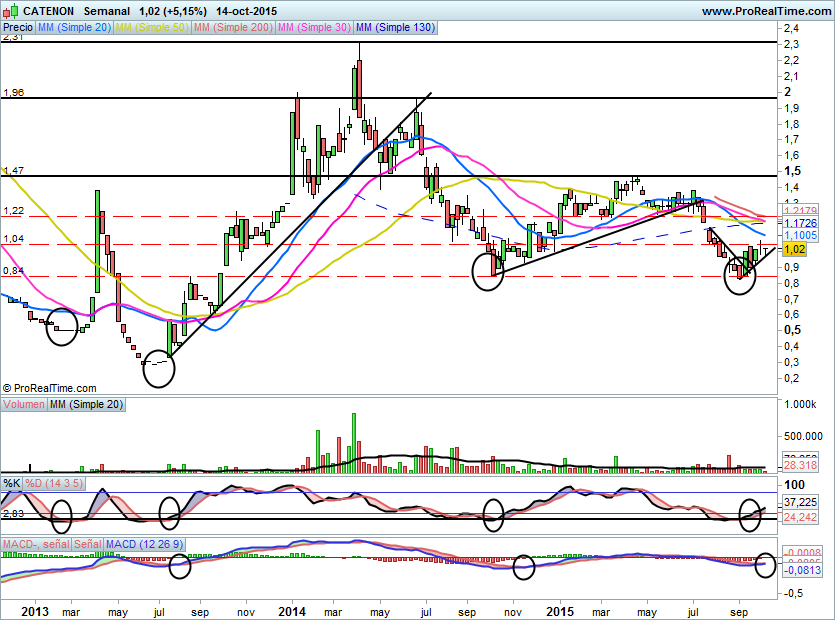Viewport: 835px width, 620px height.
Task: Select the %D (14 3 5) label
Action: click(x=51, y=483)
